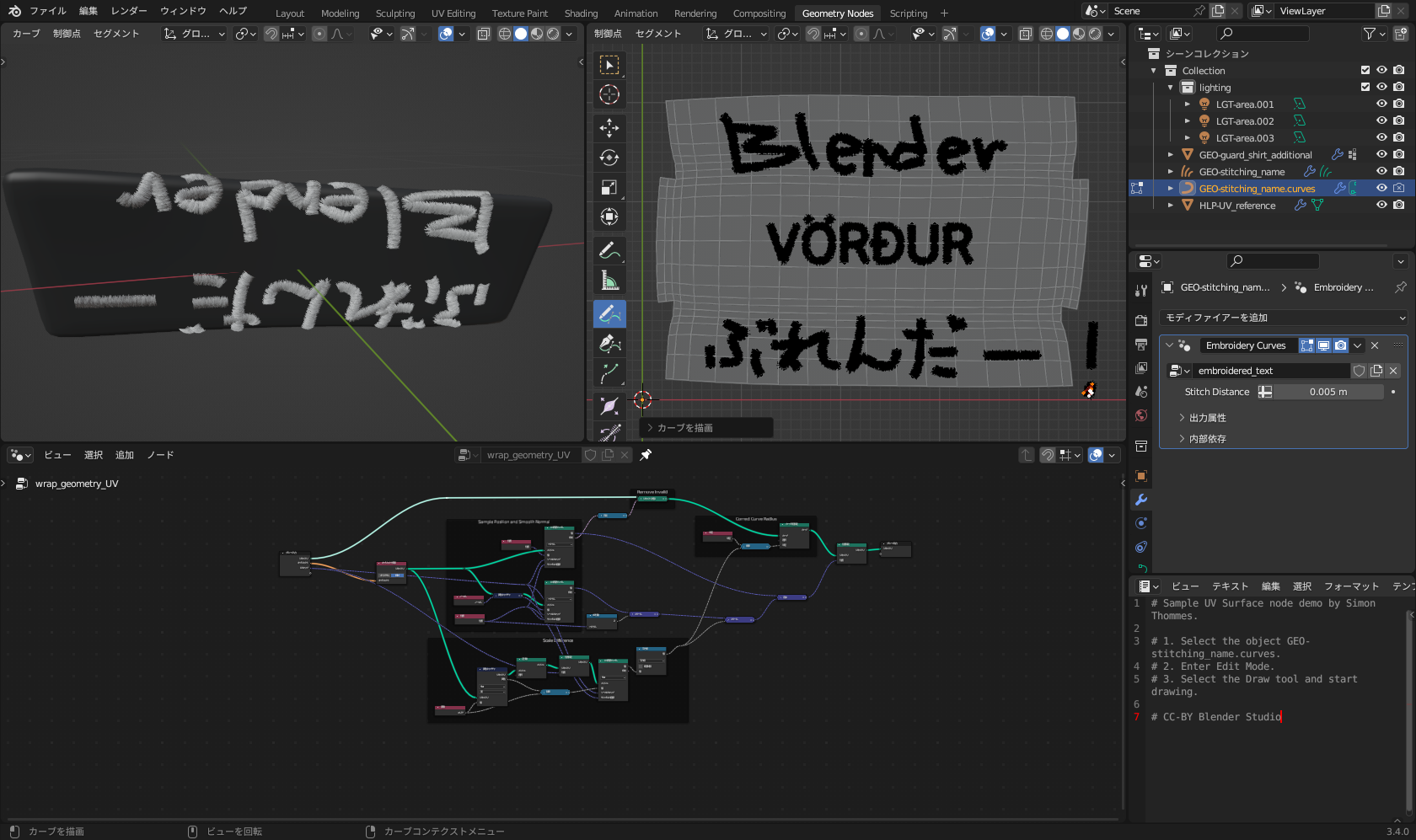Toggle Collection exclude checkbox

point(1365,71)
